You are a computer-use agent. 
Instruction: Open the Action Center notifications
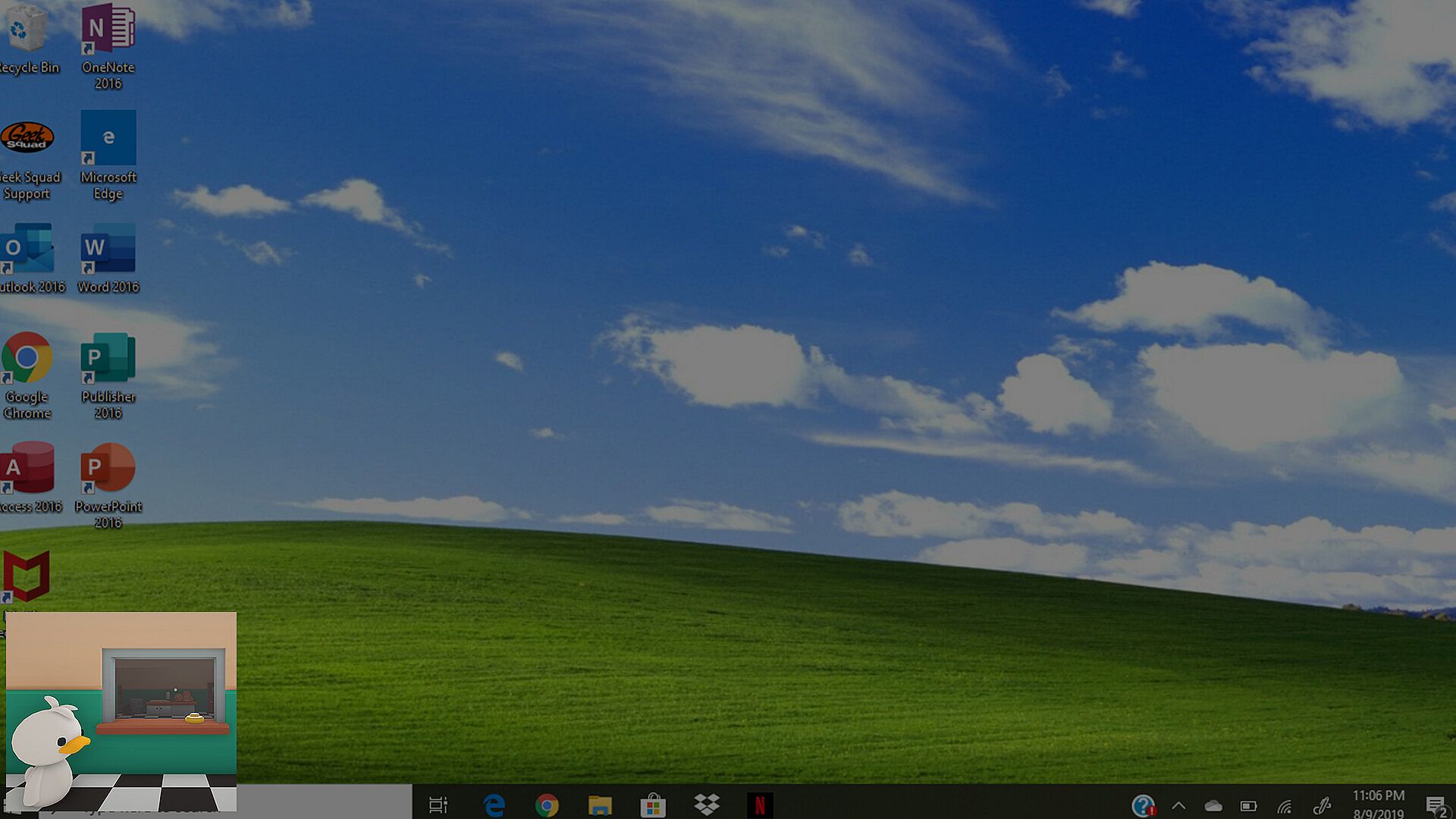coord(1436,805)
